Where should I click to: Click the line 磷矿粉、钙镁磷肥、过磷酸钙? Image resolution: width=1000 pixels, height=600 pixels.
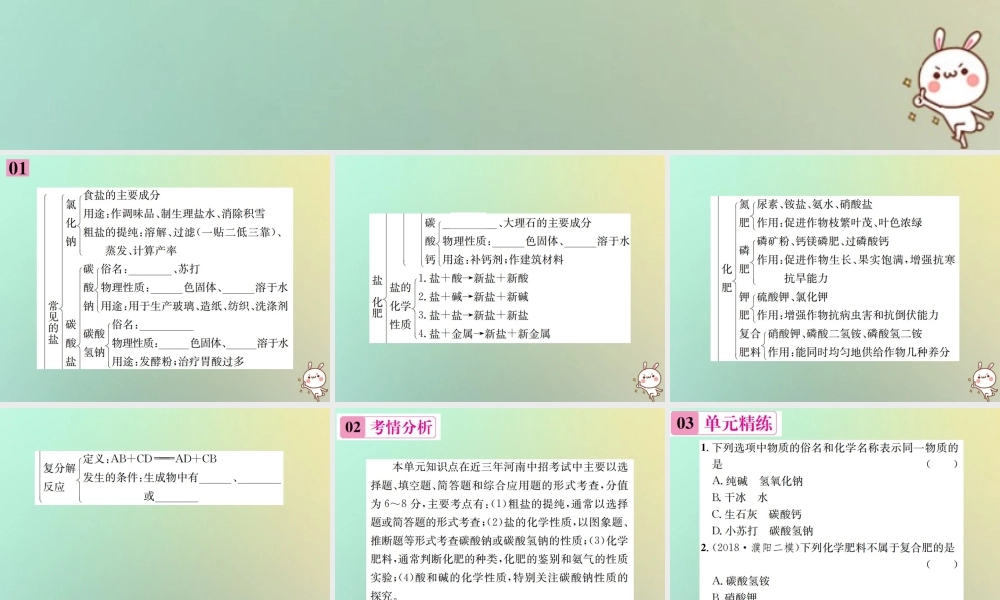[x=823, y=241]
